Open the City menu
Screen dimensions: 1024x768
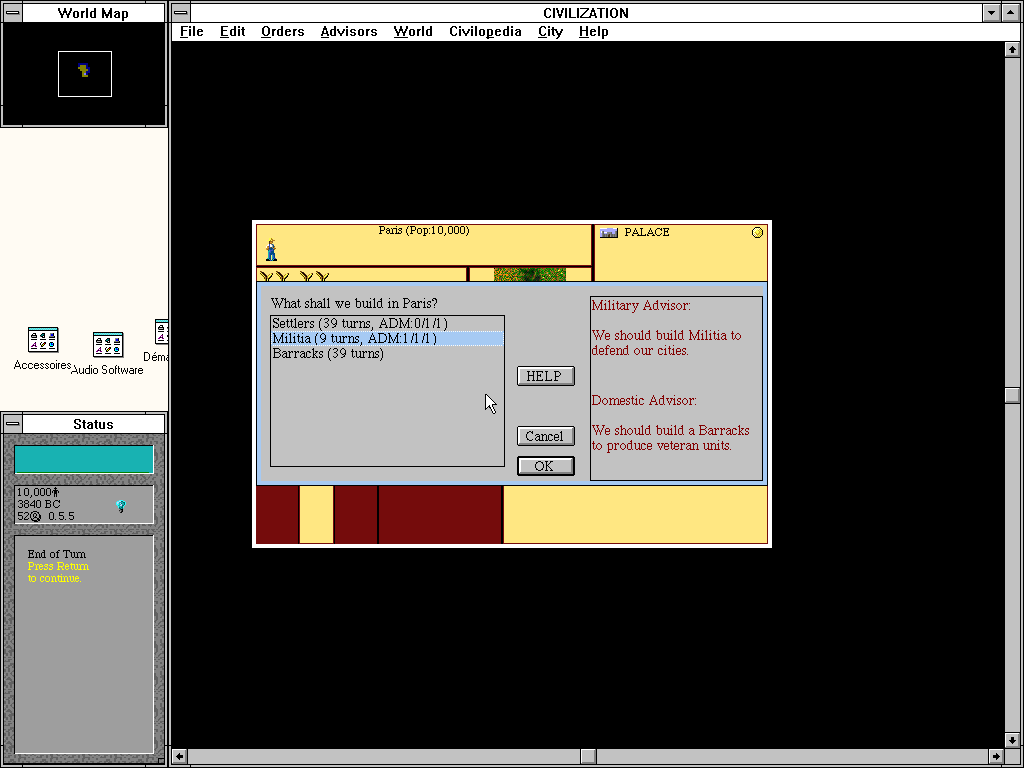click(x=550, y=31)
